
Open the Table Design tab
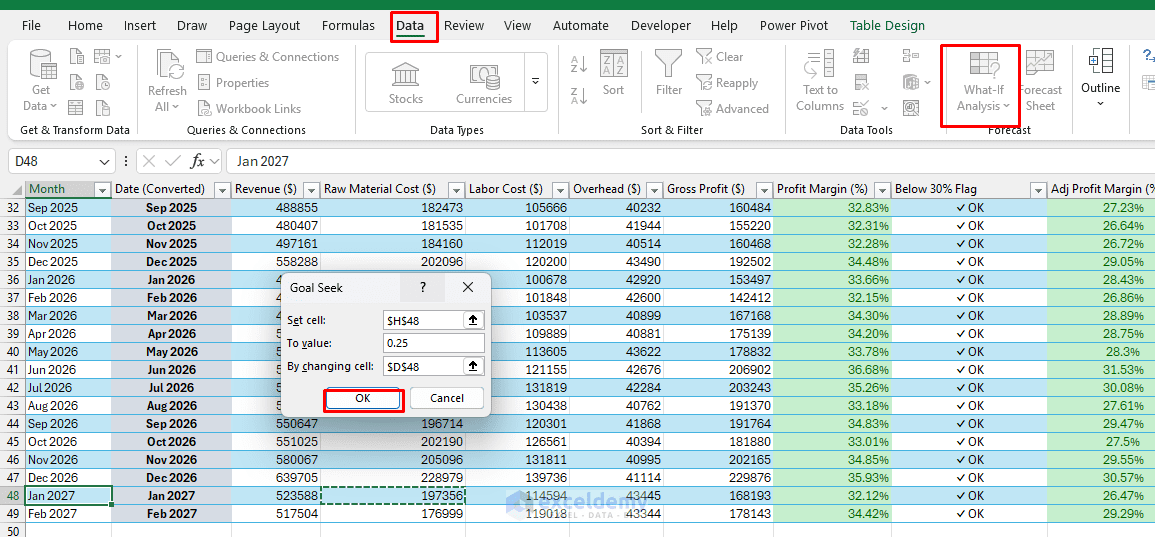pyautogui.click(x=888, y=26)
